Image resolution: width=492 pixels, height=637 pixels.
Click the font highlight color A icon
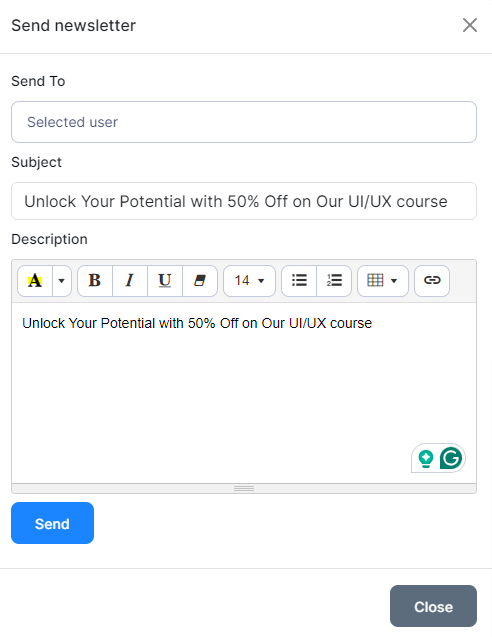click(x=35, y=281)
